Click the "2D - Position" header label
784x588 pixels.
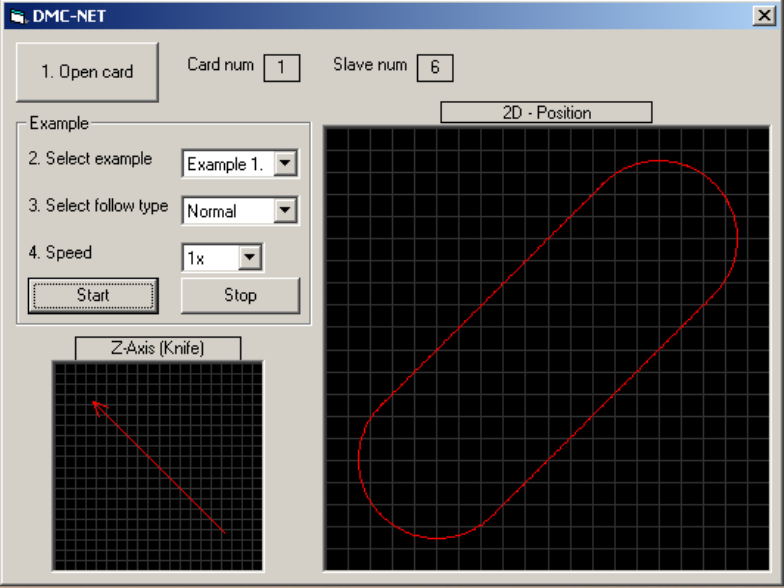546,112
